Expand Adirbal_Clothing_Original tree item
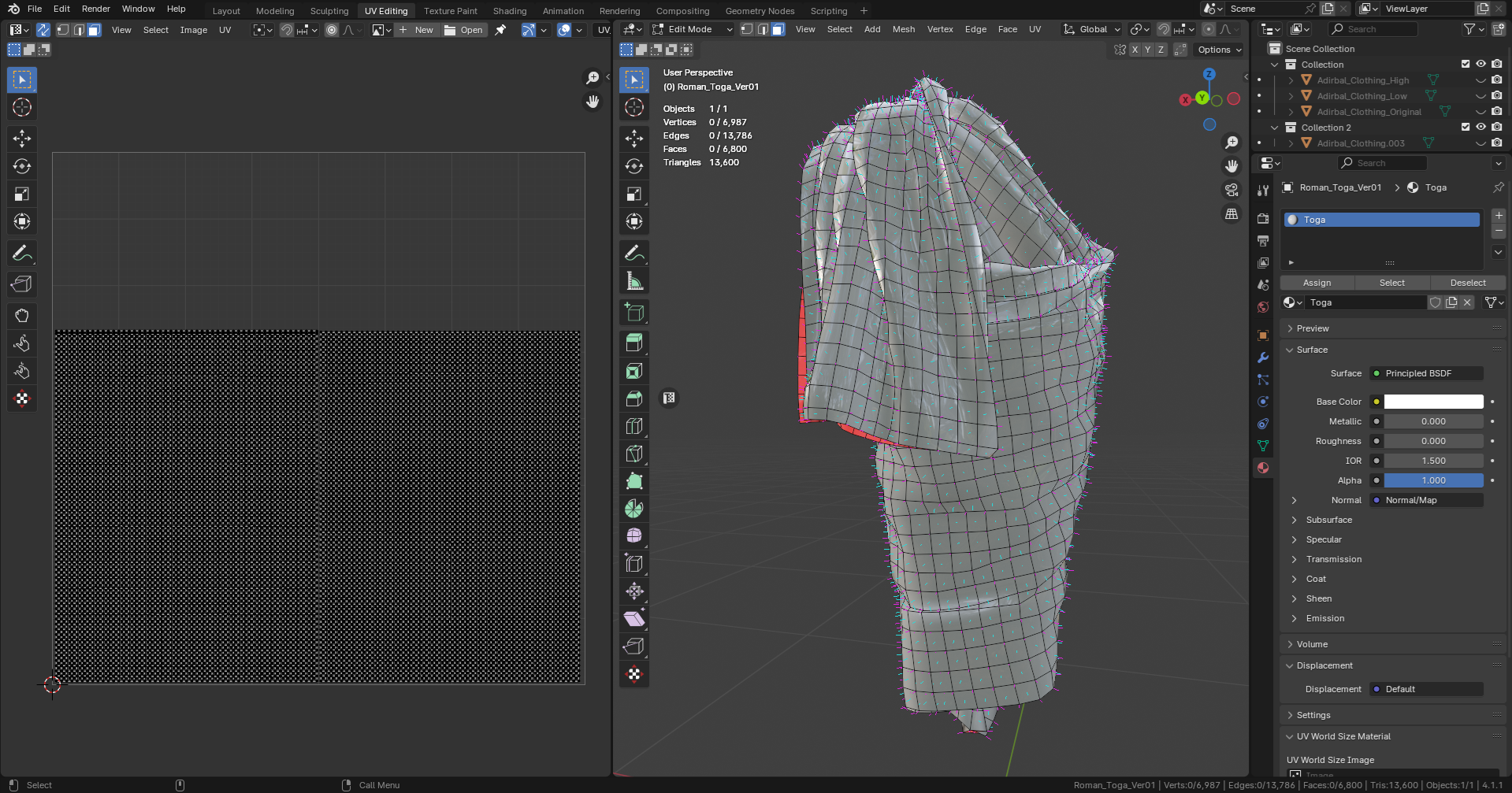 pos(1291,112)
